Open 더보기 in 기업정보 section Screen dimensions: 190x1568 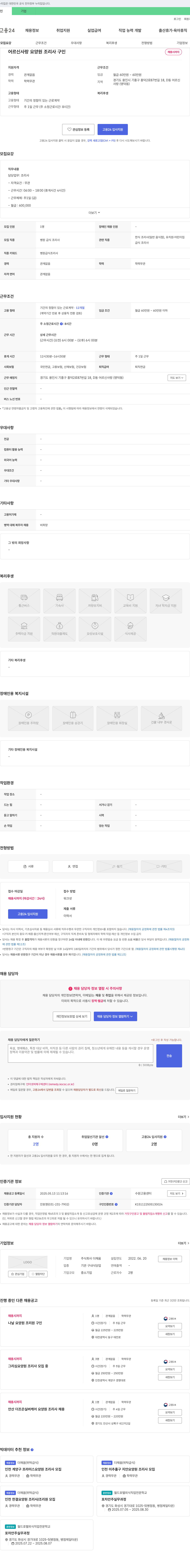[x=183, y=1244]
